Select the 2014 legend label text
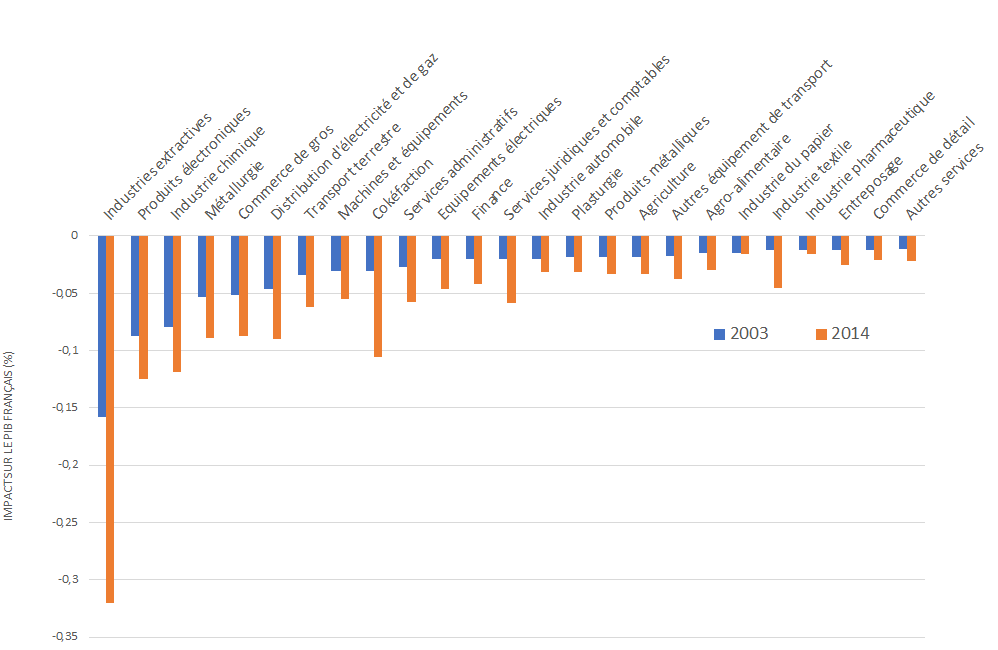The height and width of the screenshot is (650, 998). 851,334
